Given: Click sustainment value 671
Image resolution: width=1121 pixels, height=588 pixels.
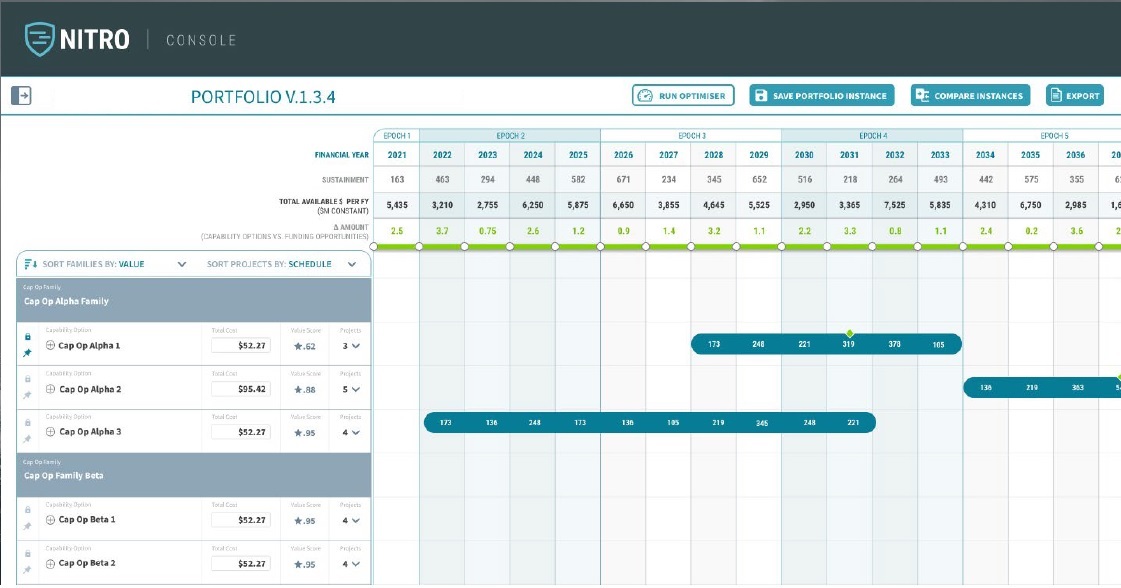Looking at the screenshot, I should (x=623, y=180).
